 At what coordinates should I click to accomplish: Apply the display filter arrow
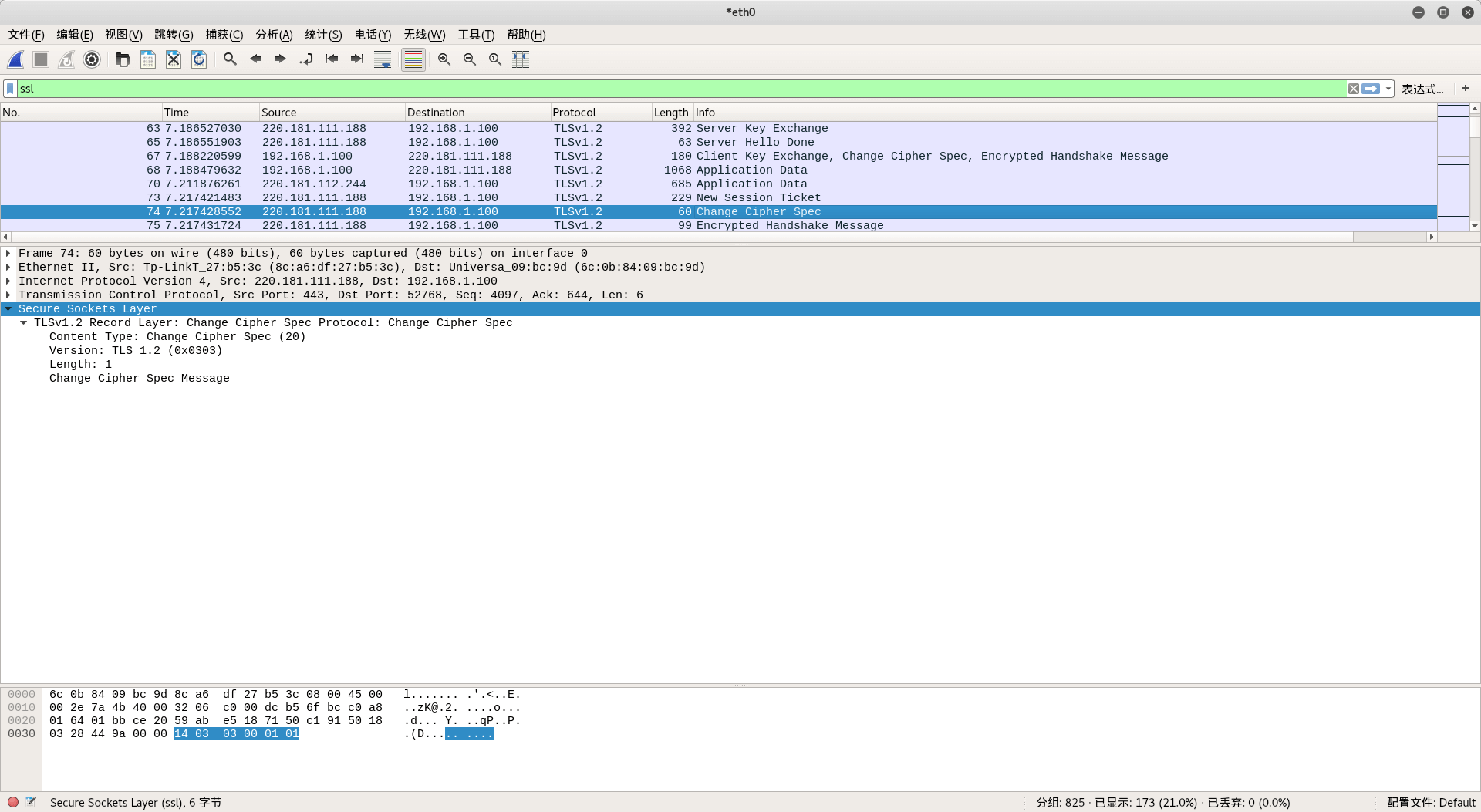coord(1371,89)
